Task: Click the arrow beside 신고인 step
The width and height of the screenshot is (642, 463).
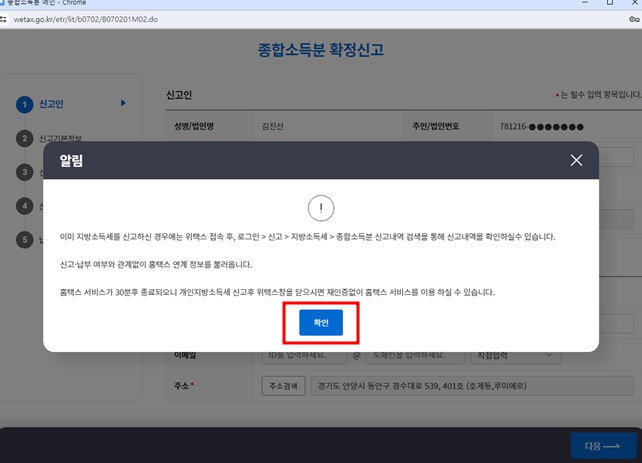Action: pos(123,103)
